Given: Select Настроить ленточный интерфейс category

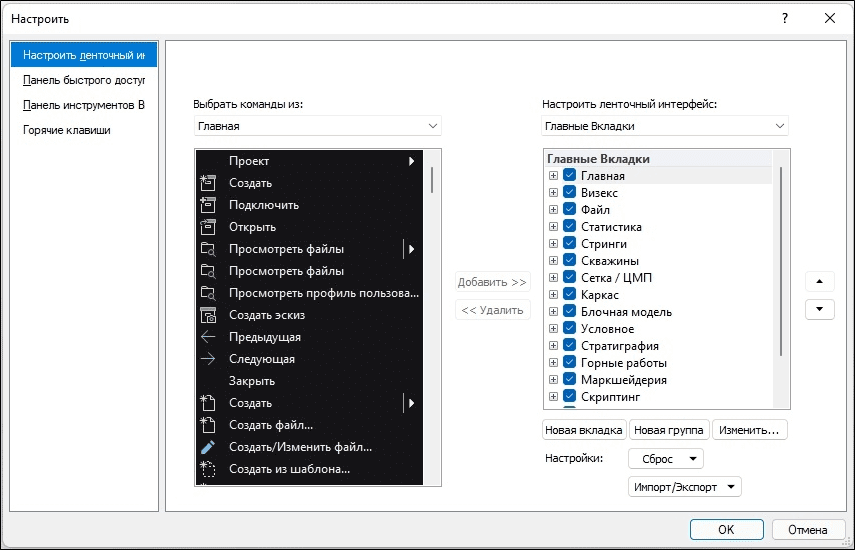Looking at the screenshot, I should coord(84,55).
